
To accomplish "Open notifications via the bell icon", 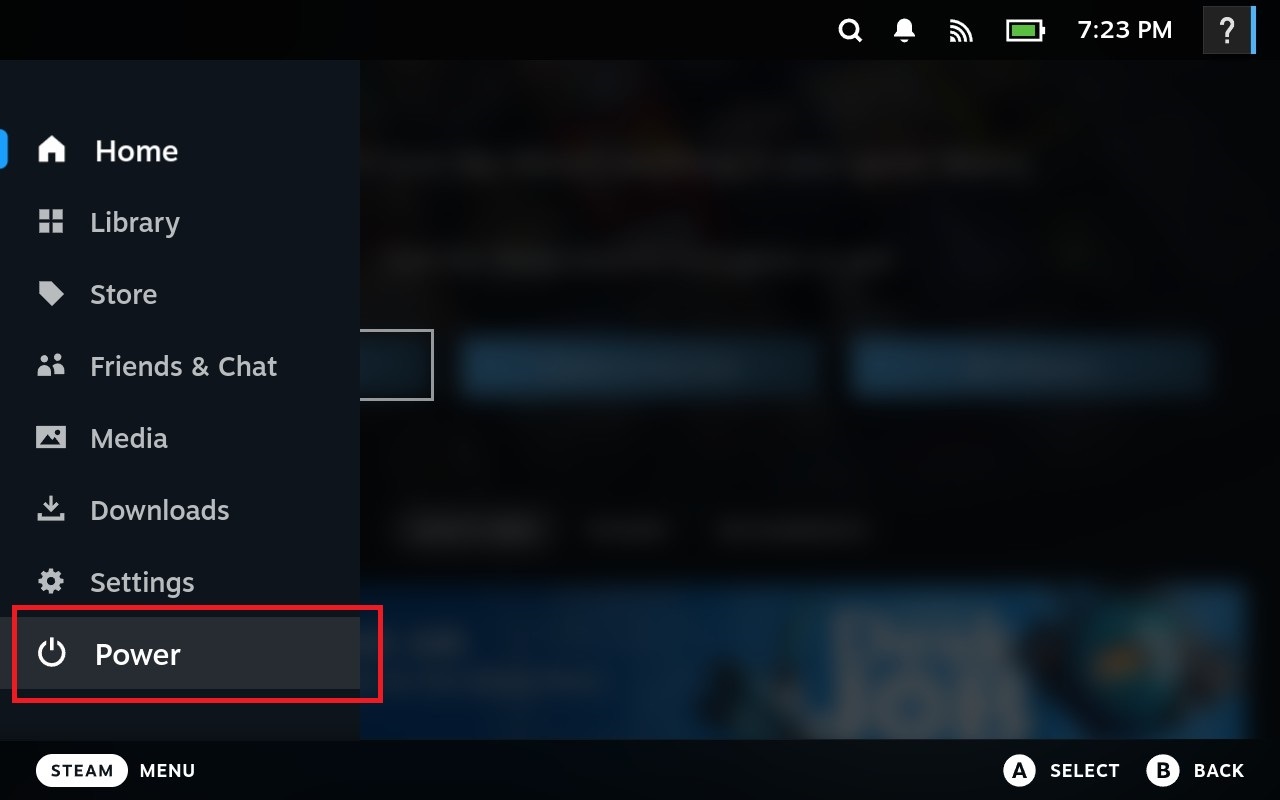I will pos(905,31).
